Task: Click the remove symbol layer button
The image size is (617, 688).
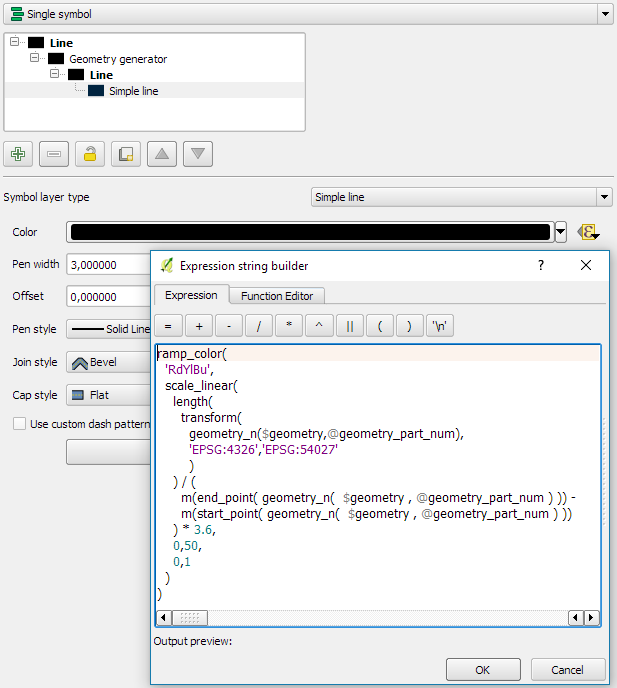Action: pos(54,154)
